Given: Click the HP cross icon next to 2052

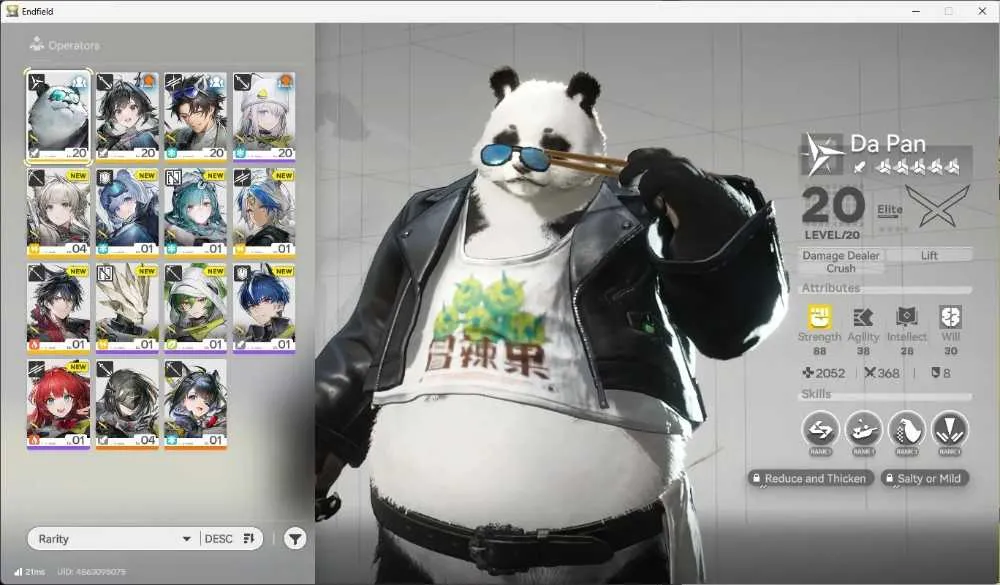Looking at the screenshot, I should tap(807, 373).
